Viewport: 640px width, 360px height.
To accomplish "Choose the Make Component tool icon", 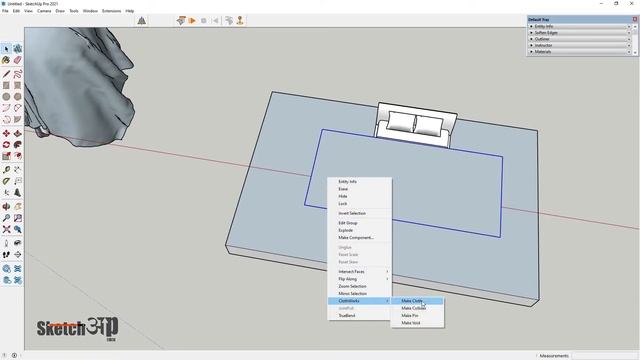I will (x=18, y=49).
